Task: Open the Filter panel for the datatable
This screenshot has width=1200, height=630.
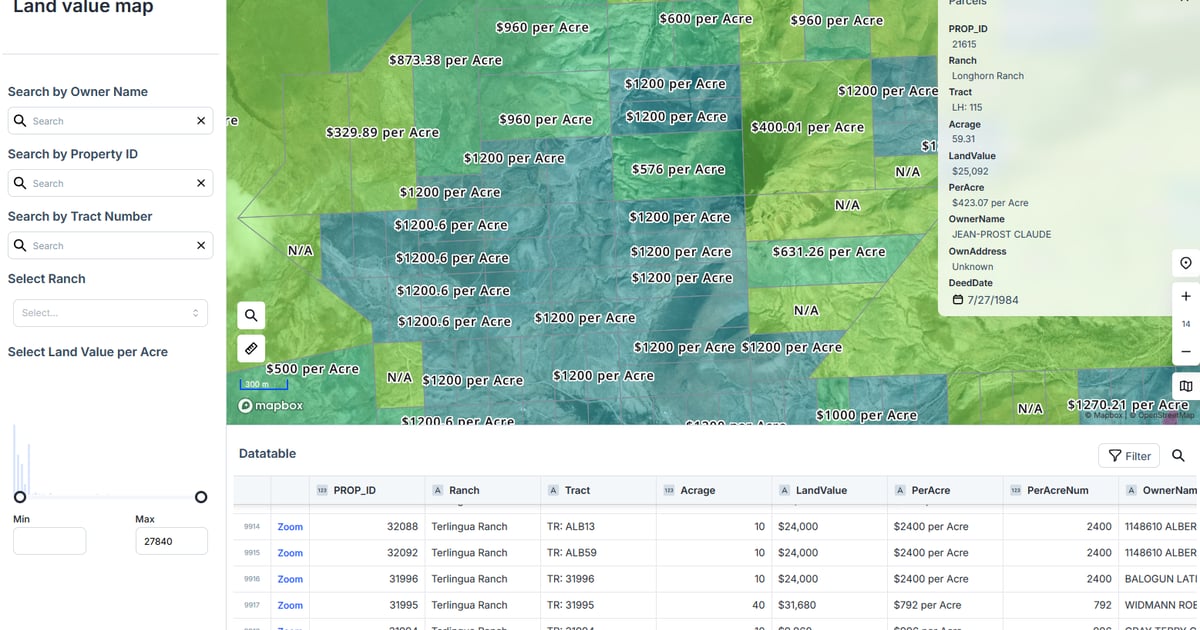Action: 1129,455
